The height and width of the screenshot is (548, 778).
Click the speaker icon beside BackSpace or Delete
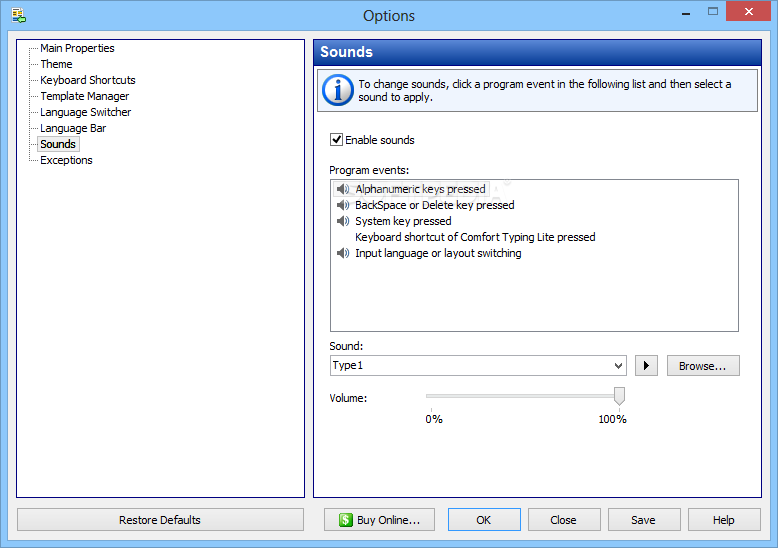tap(343, 205)
